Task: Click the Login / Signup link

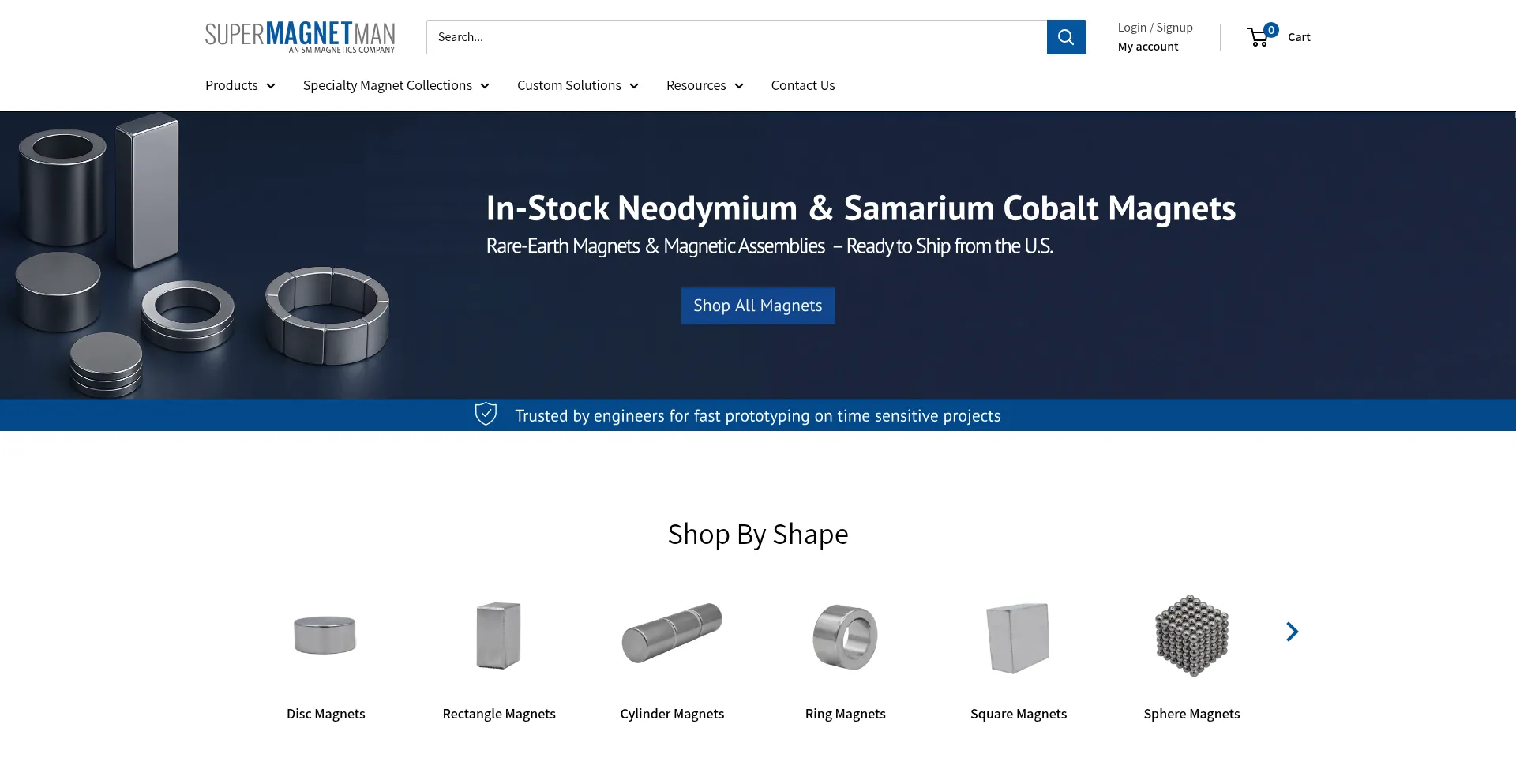Action: (x=1154, y=27)
